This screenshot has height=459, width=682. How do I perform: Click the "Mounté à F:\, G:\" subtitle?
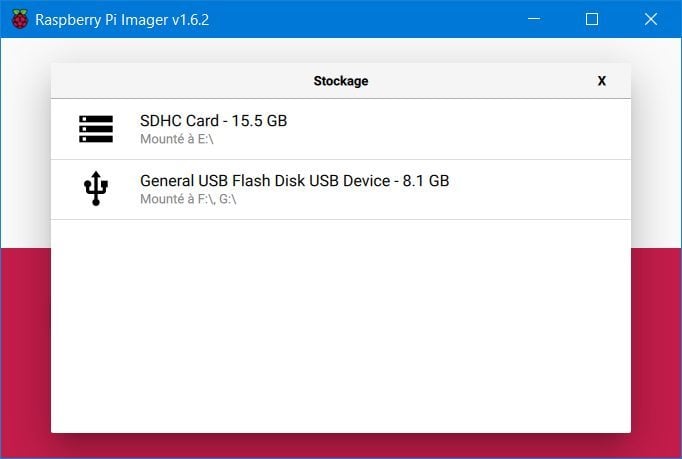[x=188, y=199]
